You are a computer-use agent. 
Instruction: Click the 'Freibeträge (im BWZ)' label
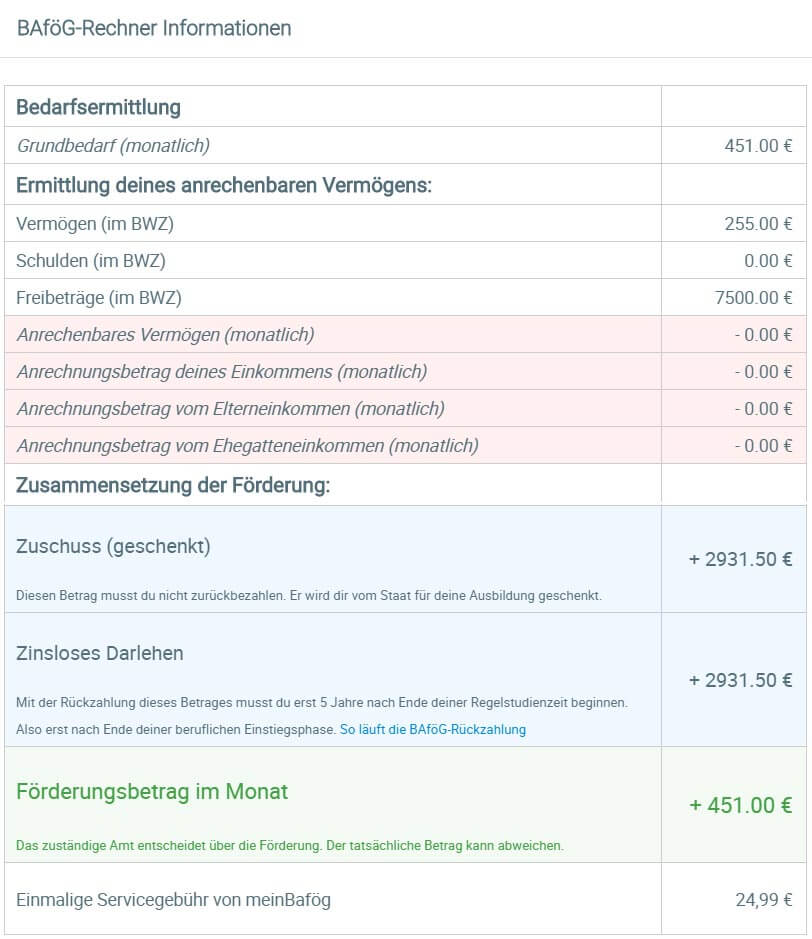pyautogui.click(x=99, y=298)
